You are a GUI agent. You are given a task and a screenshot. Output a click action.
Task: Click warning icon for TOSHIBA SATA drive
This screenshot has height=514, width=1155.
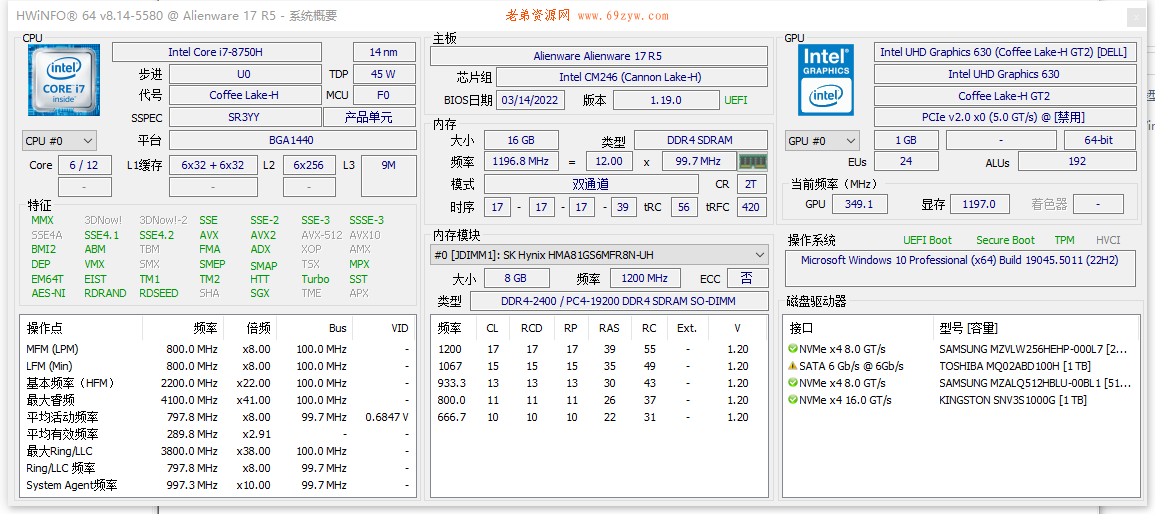pos(793,366)
